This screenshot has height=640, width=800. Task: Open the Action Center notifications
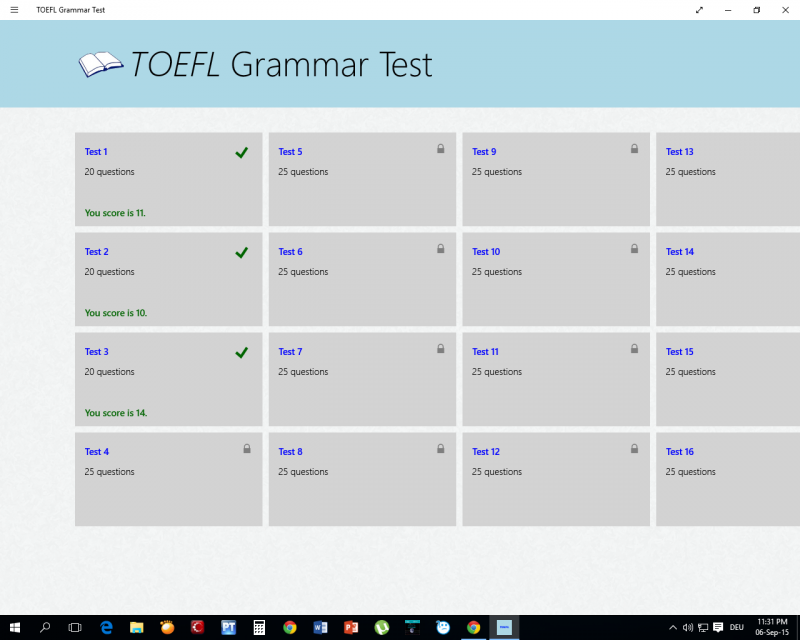click(718, 627)
